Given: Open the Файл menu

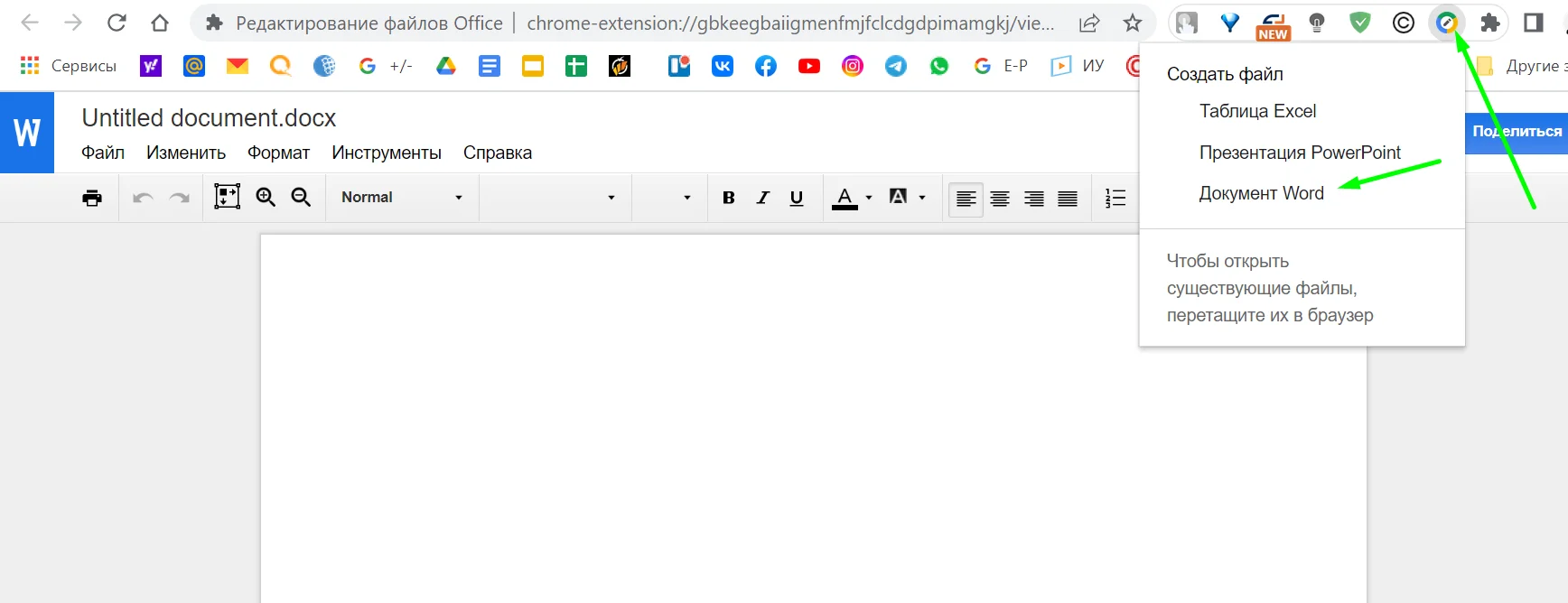Looking at the screenshot, I should pos(103,153).
